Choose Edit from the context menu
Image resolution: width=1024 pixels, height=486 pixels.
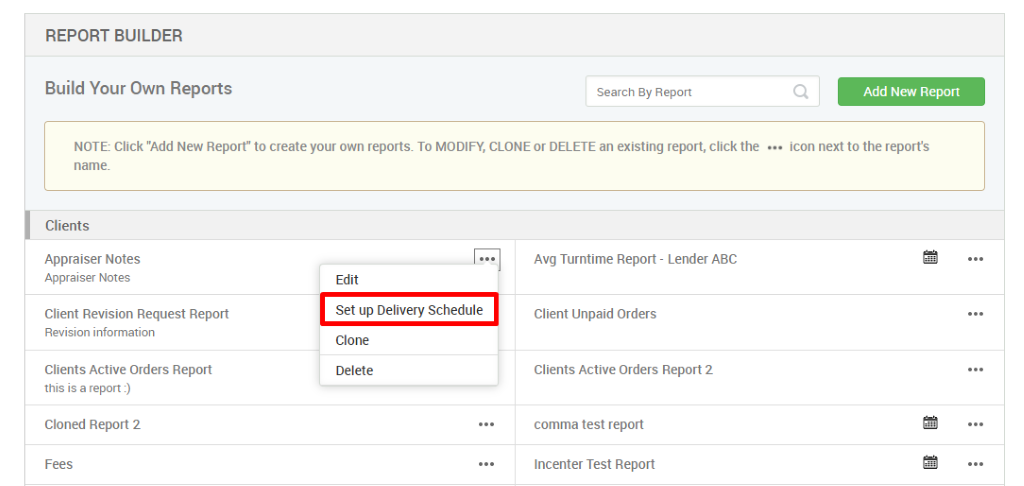409,280
